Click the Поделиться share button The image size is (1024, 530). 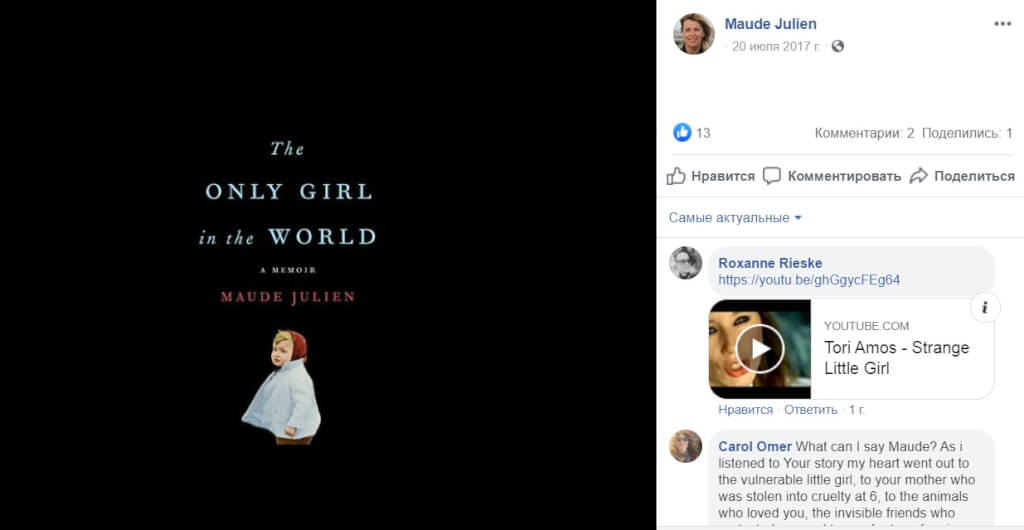tap(962, 176)
